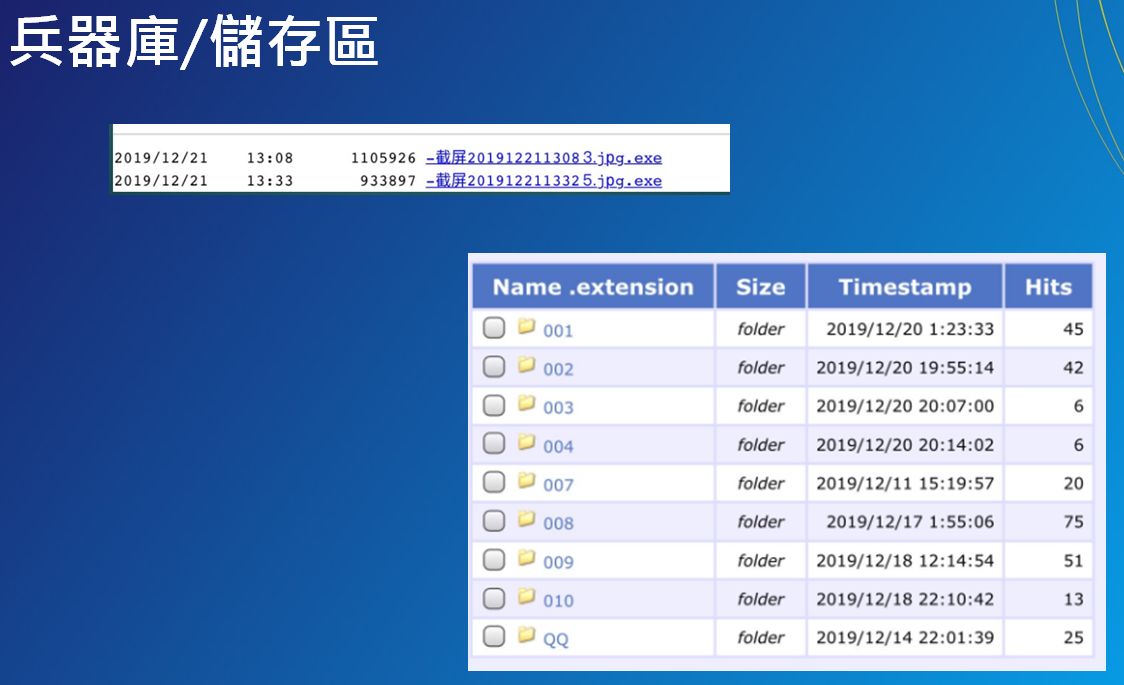Viewport: 1124px width, 685px height.
Task: Sort by the Timestamp column header
Action: [905, 287]
